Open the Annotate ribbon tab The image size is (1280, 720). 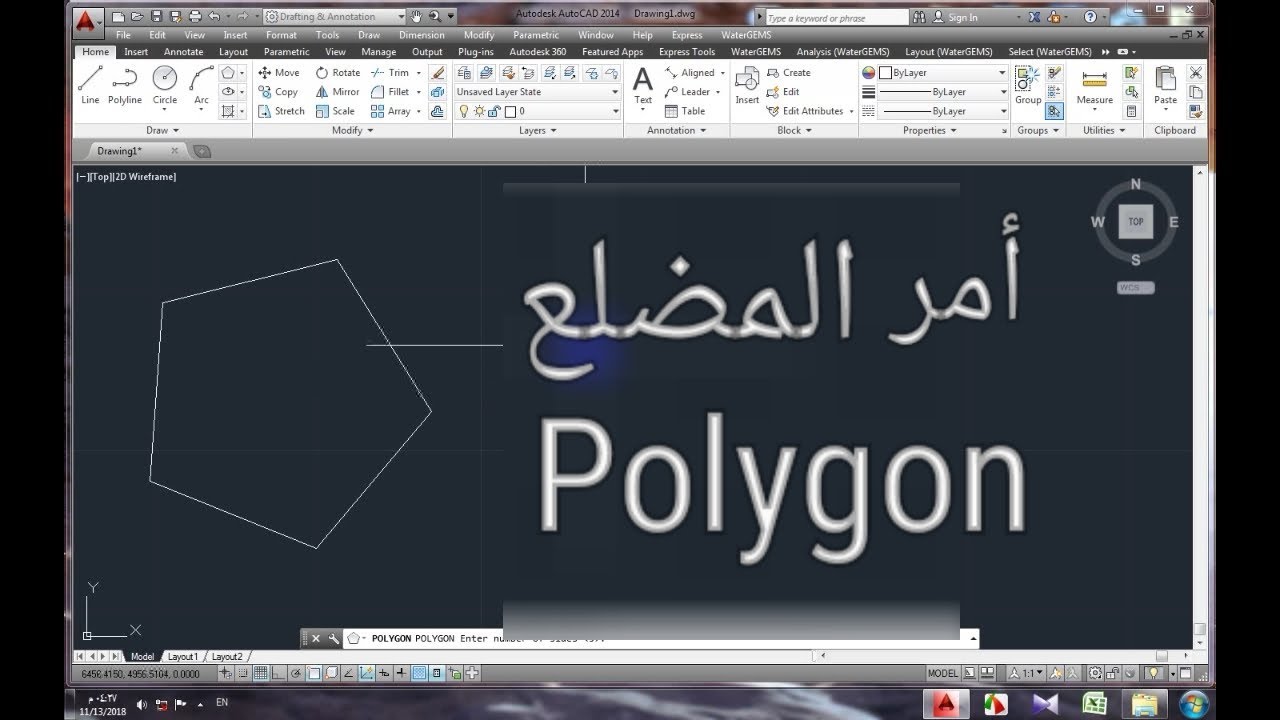183,52
